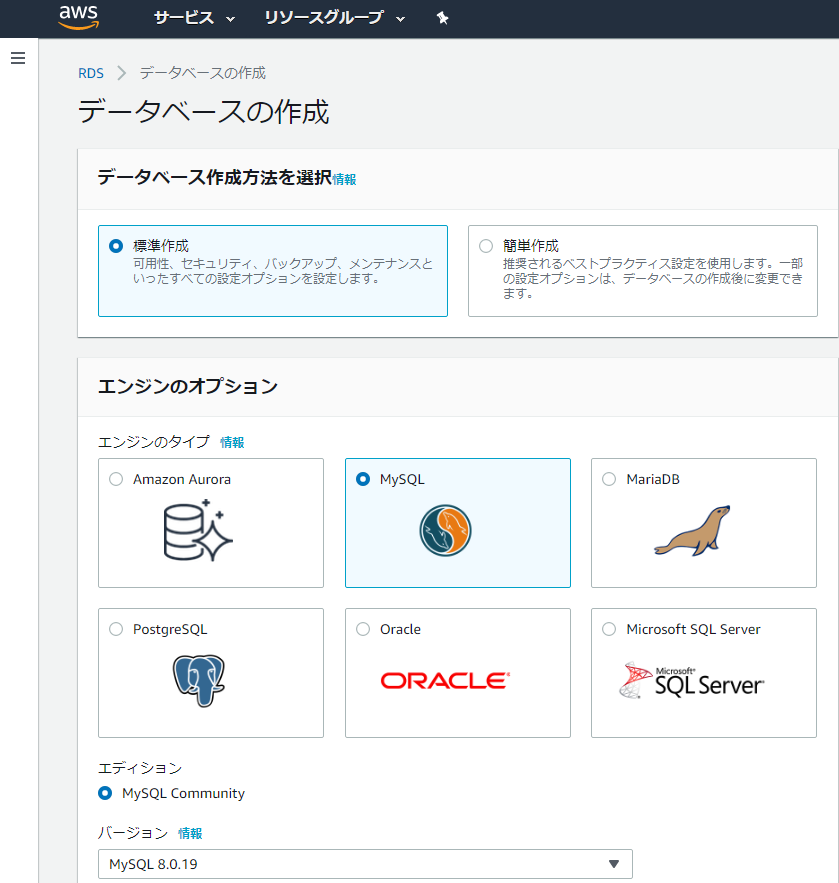
Task: Choose Amazon Aurora engine radio button
Action: 116,479
